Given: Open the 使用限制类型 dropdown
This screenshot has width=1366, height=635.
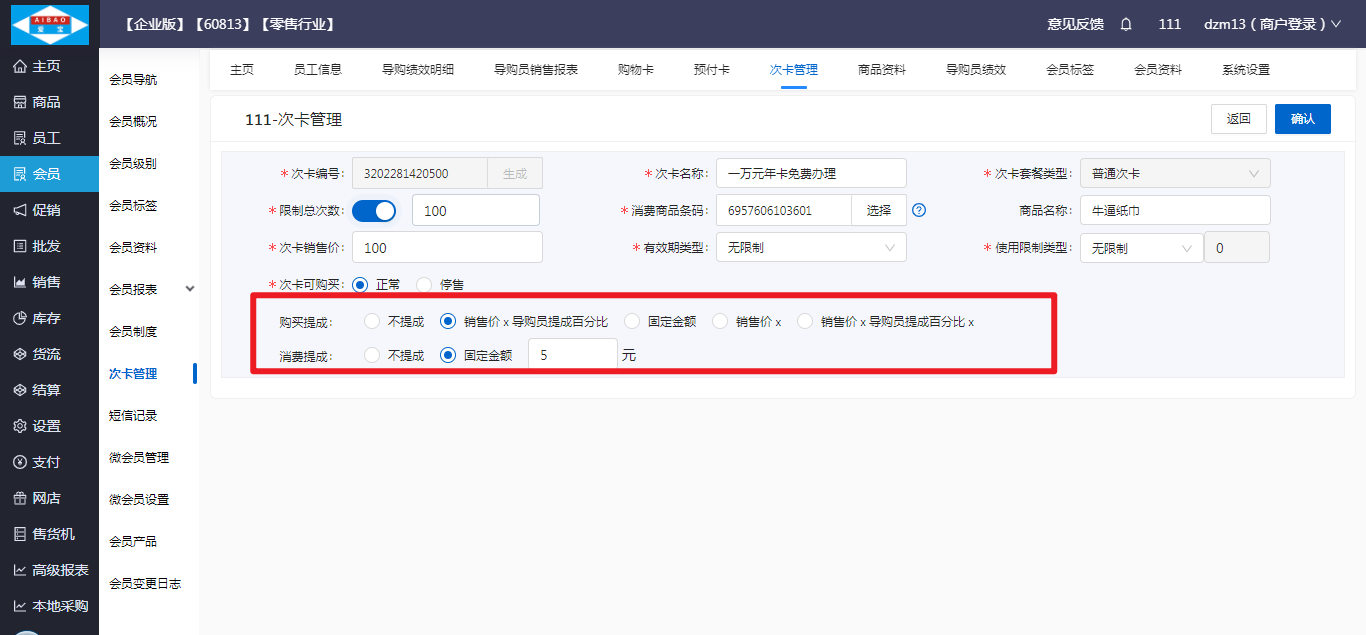Looking at the screenshot, I should [x=1141, y=247].
